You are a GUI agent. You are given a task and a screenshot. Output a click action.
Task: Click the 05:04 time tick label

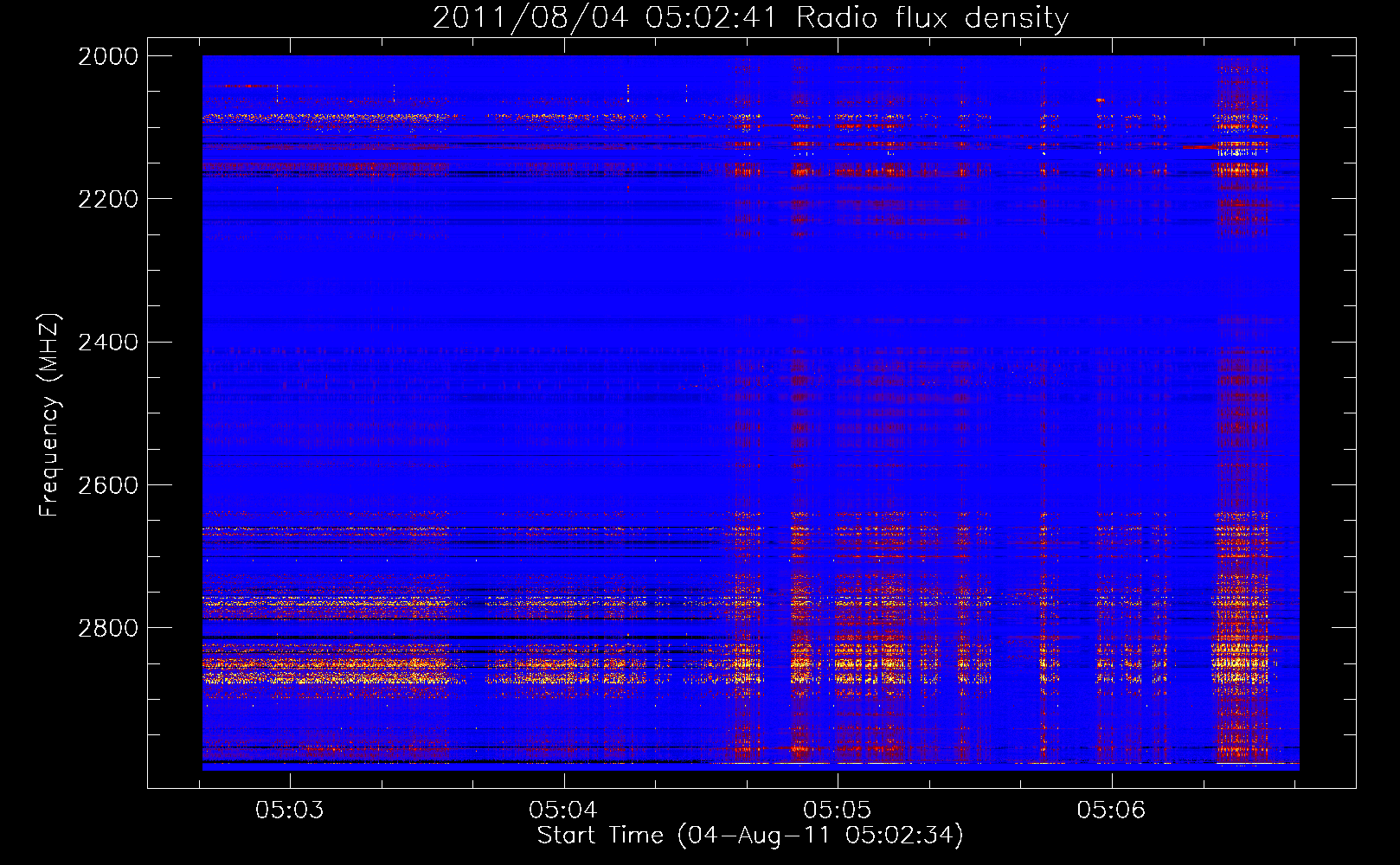tap(563, 810)
